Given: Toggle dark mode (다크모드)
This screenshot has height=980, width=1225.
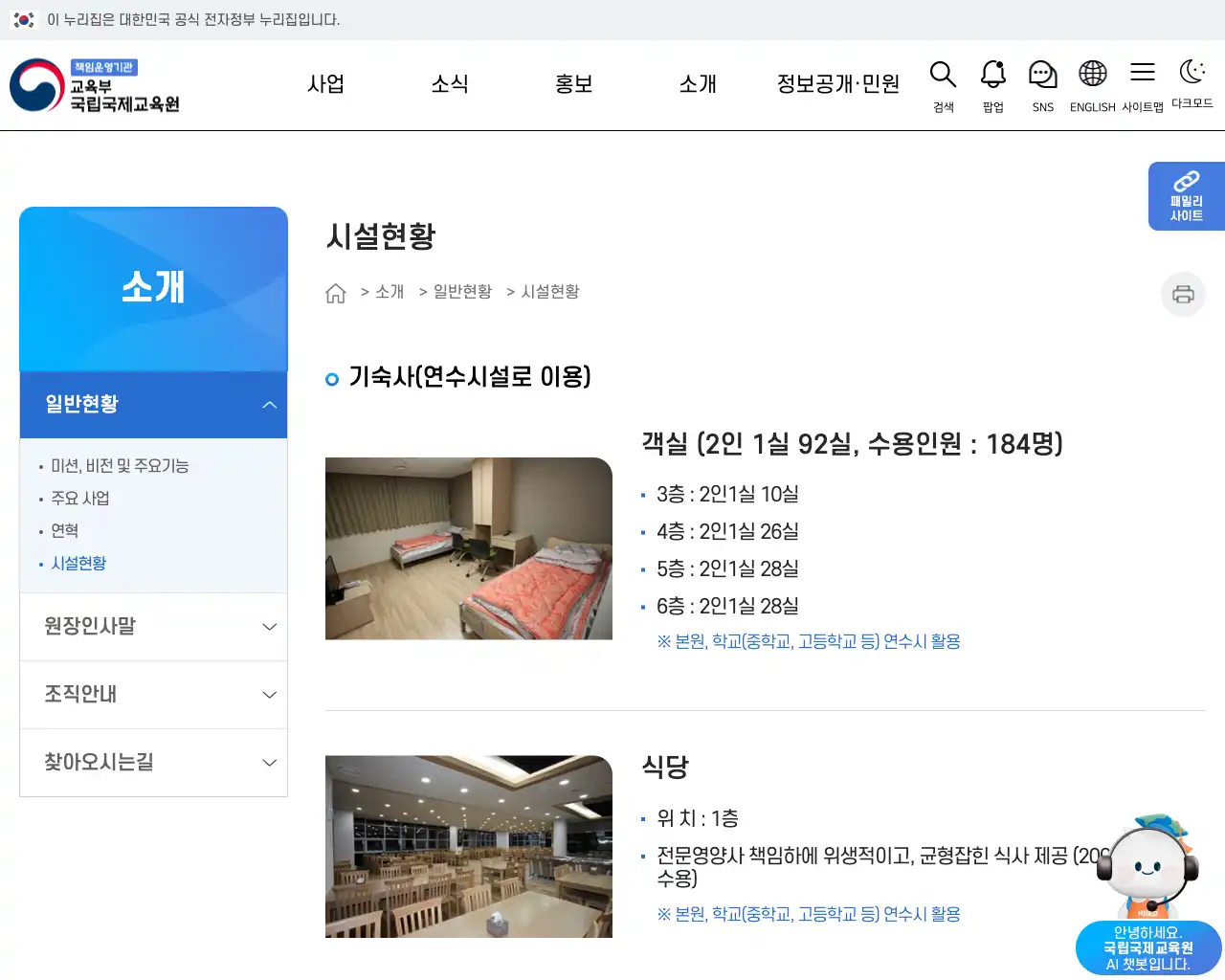Looking at the screenshot, I should point(1192,84).
